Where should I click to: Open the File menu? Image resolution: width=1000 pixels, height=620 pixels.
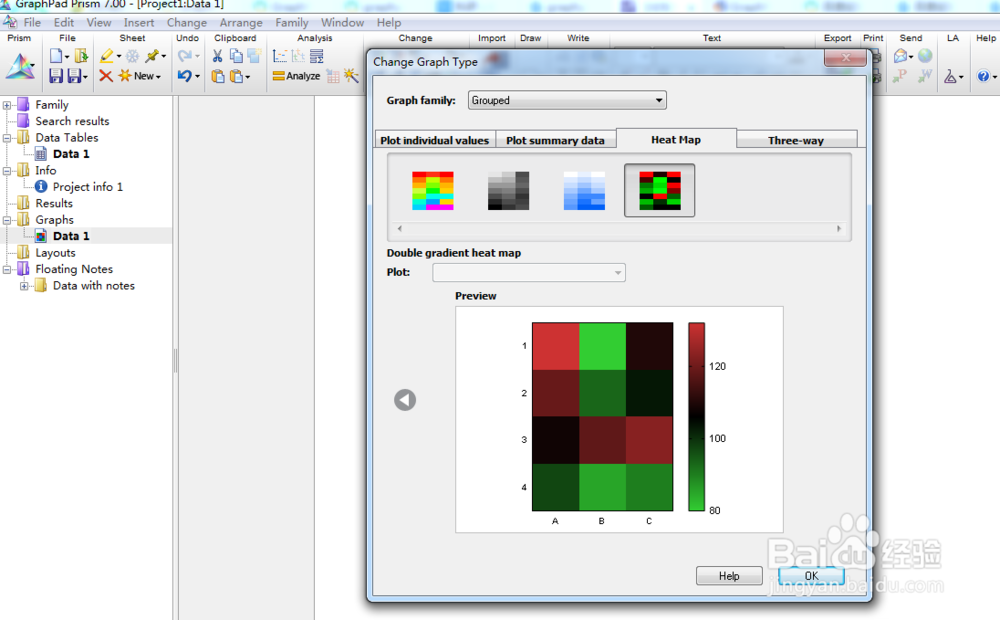(32, 22)
